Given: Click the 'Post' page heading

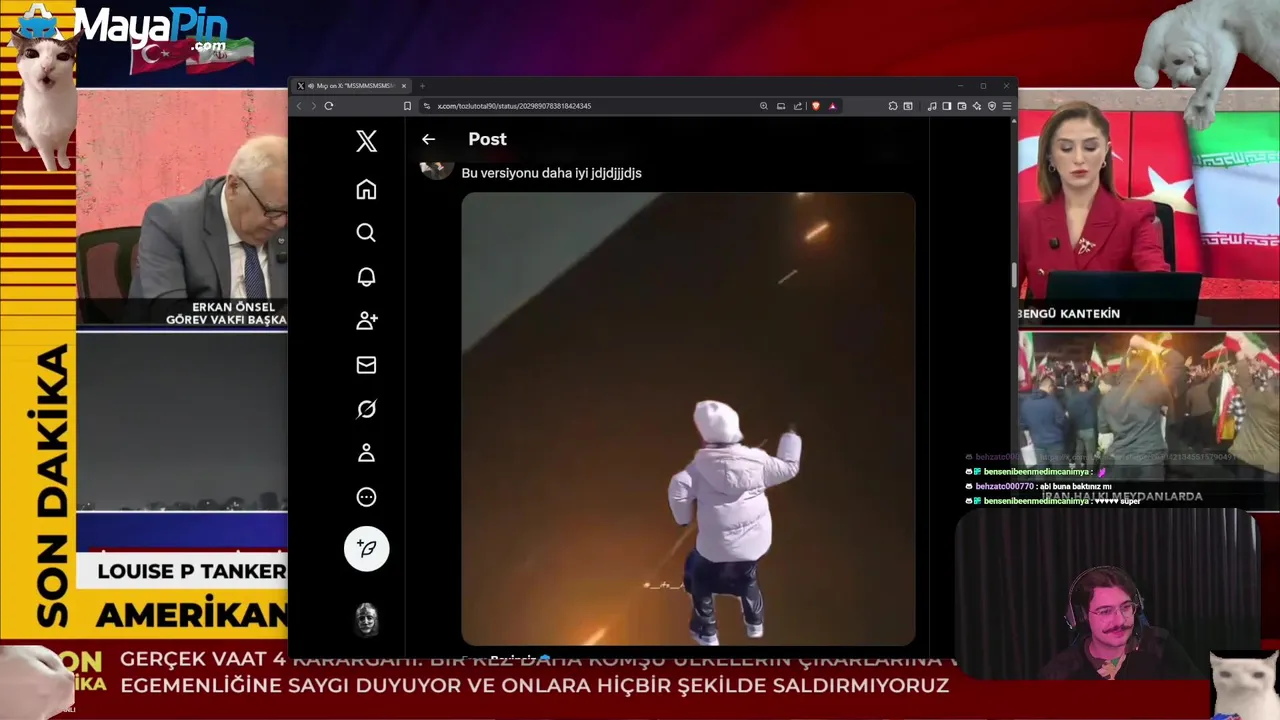Looking at the screenshot, I should 487,139.
